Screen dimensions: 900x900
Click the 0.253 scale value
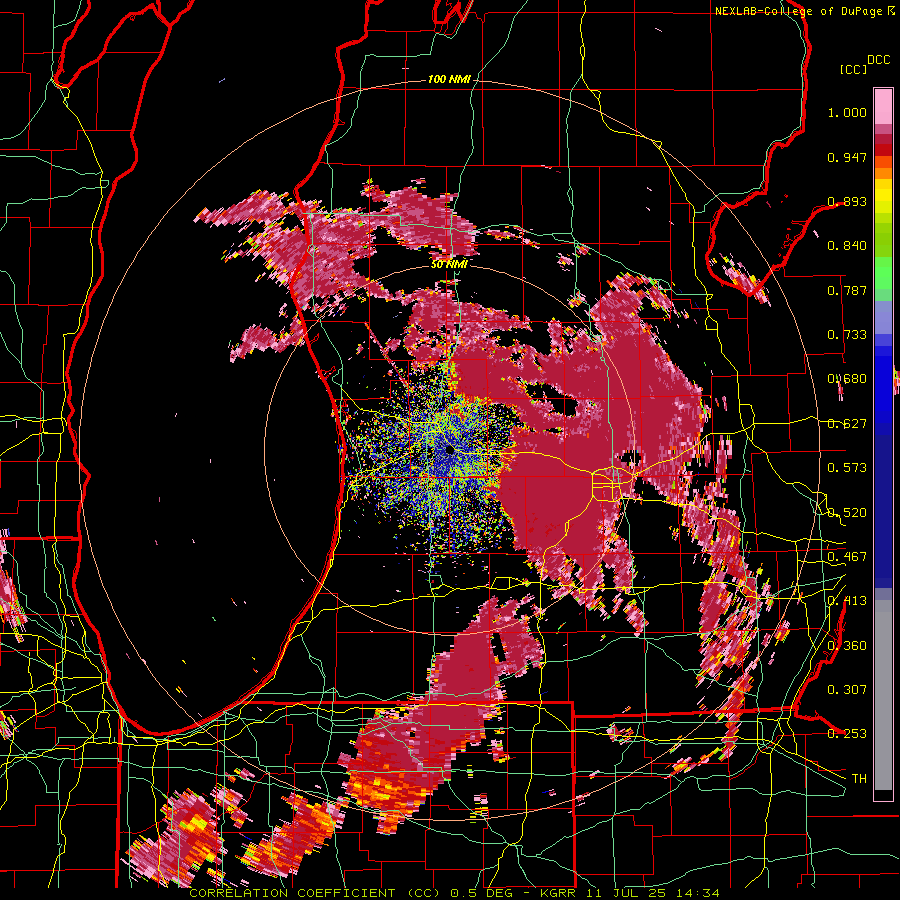pos(847,734)
